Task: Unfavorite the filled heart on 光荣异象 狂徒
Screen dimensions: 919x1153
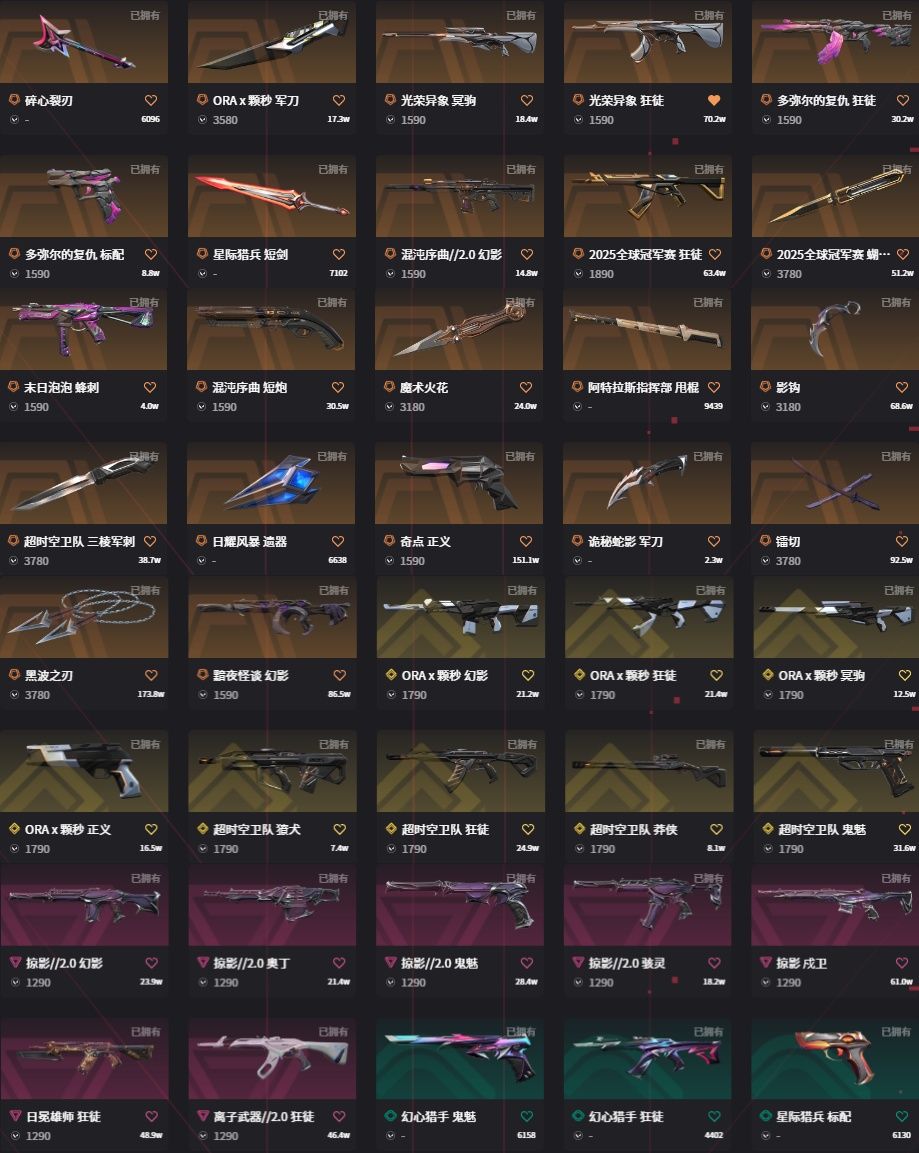Action: click(x=714, y=100)
